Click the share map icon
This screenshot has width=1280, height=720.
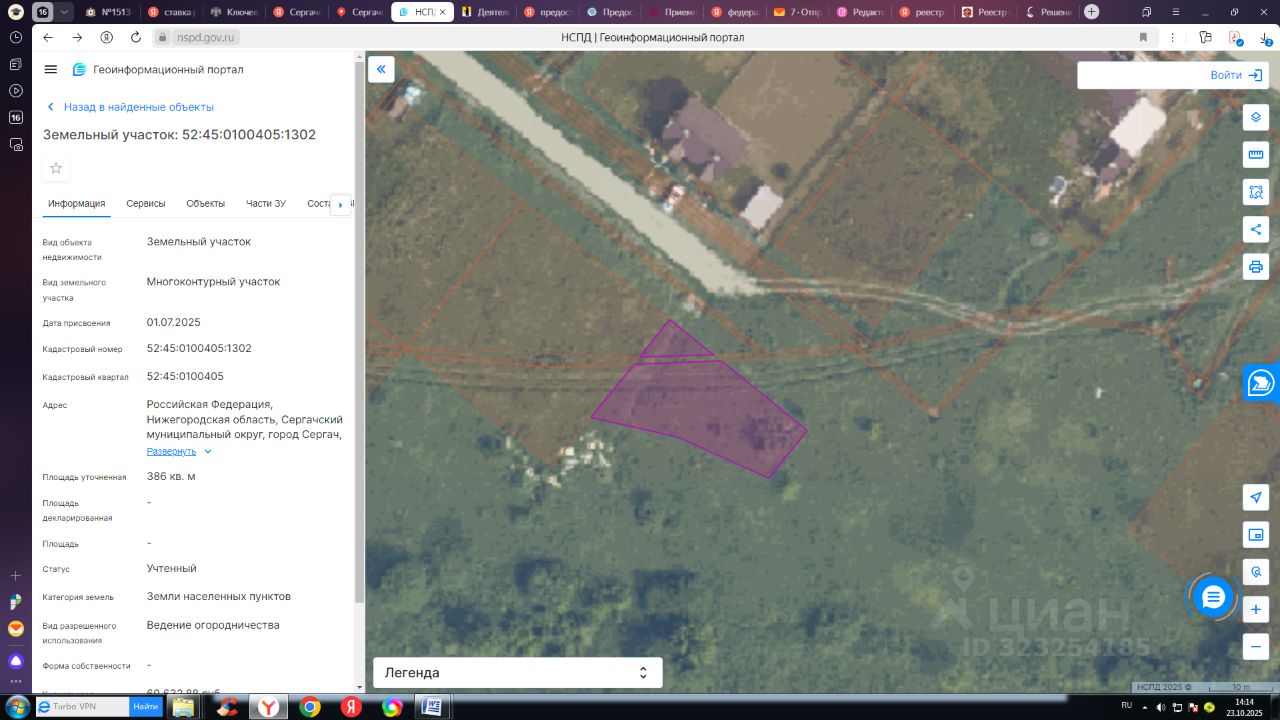coord(1256,229)
